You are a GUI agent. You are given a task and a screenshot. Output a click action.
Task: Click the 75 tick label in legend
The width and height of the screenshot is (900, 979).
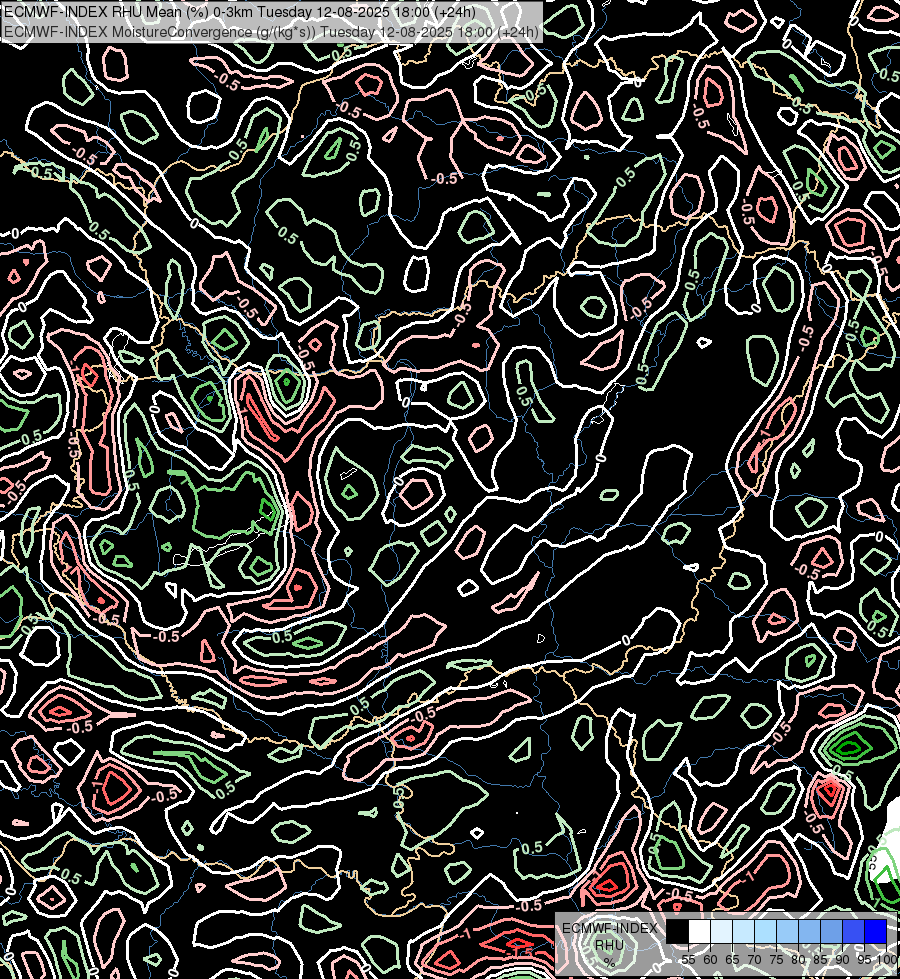click(x=776, y=960)
